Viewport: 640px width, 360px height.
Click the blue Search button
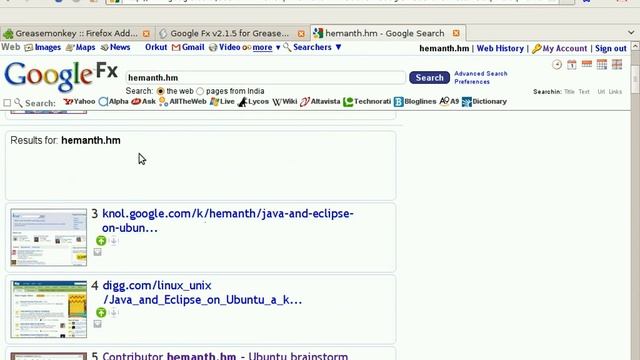(429, 78)
